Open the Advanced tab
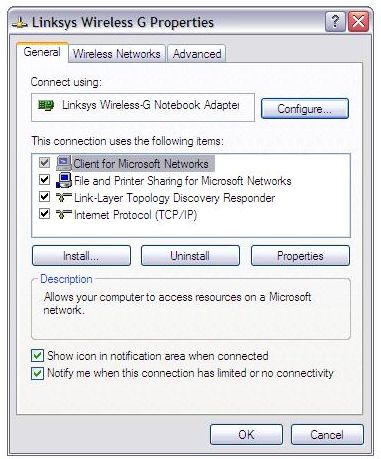The width and height of the screenshot is (381, 459). coord(197,54)
